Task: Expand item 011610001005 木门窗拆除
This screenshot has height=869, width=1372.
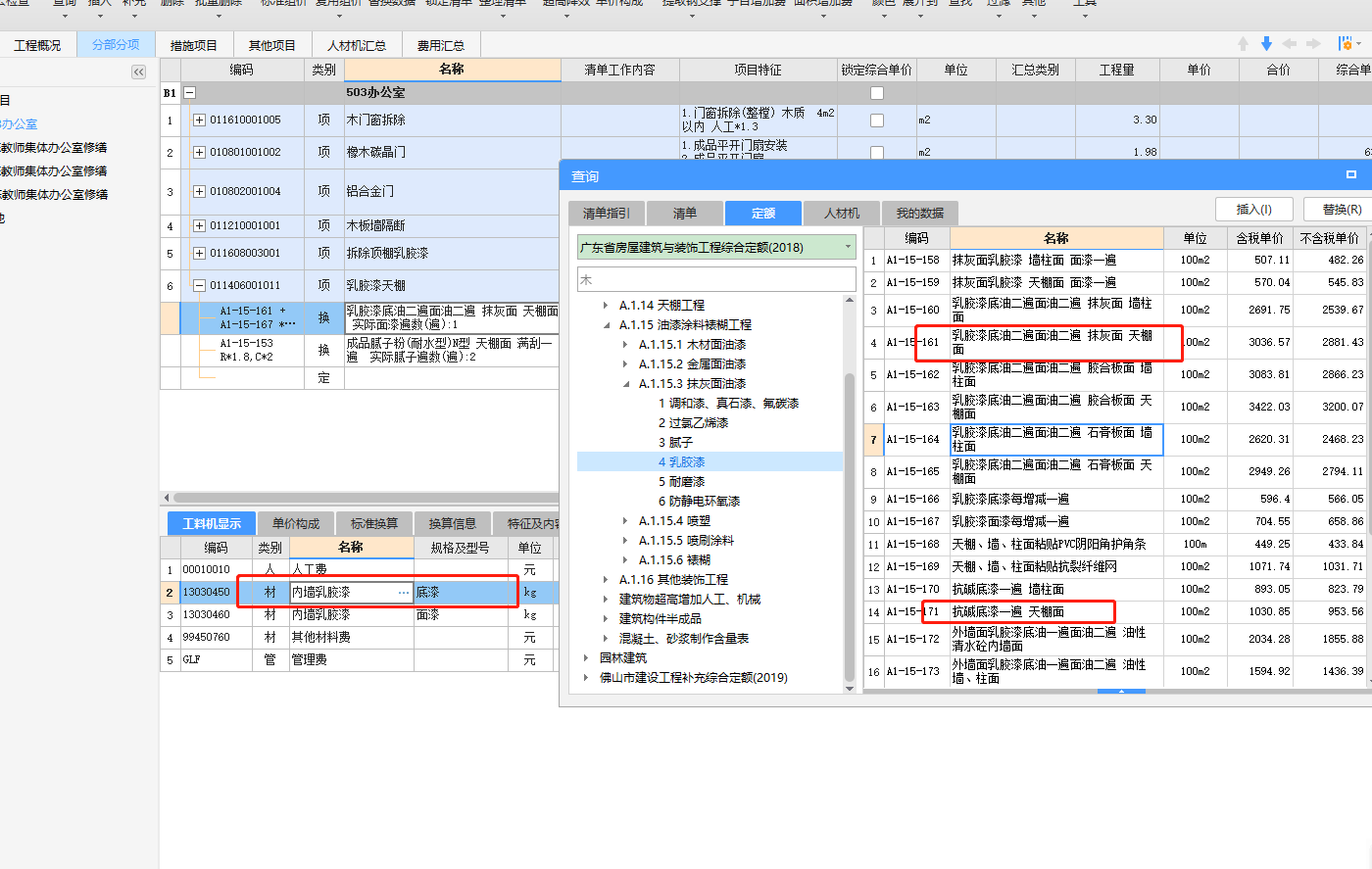Action: pos(199,121)
